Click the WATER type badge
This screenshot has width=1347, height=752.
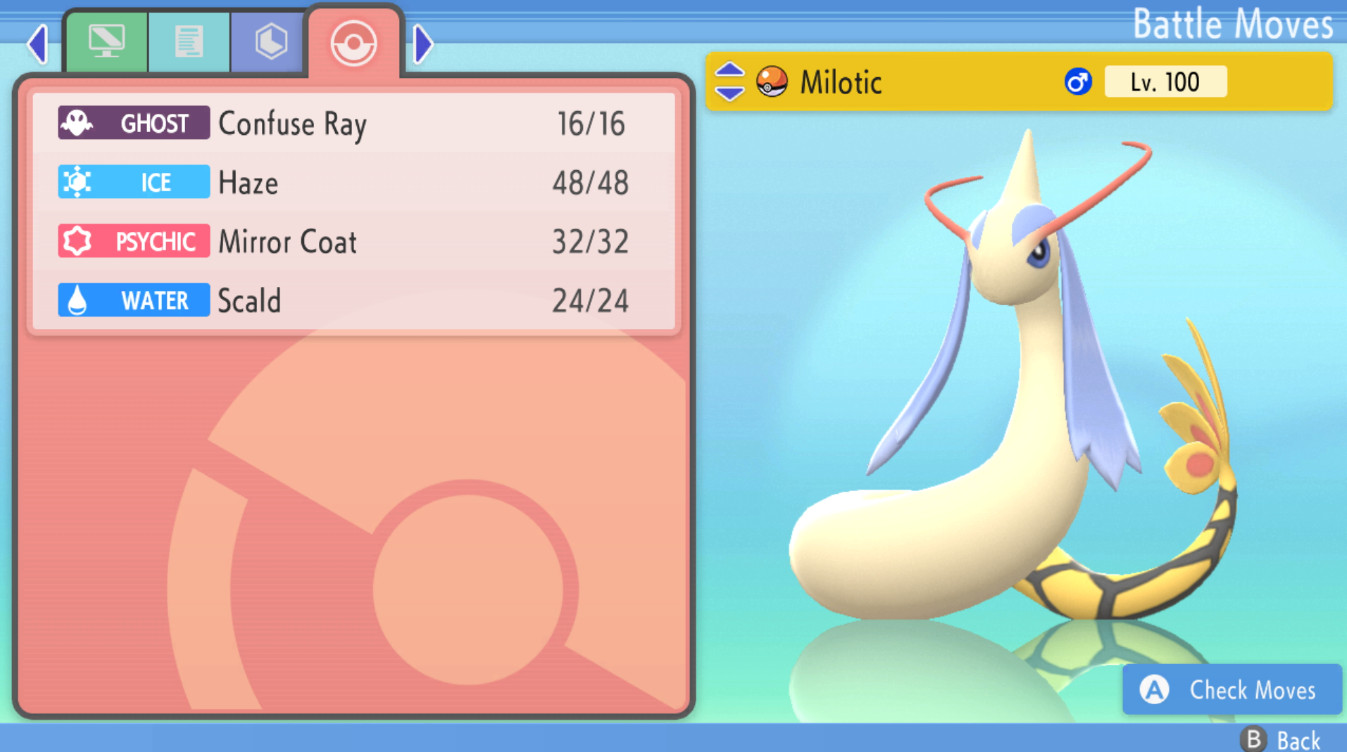(134, 301)
